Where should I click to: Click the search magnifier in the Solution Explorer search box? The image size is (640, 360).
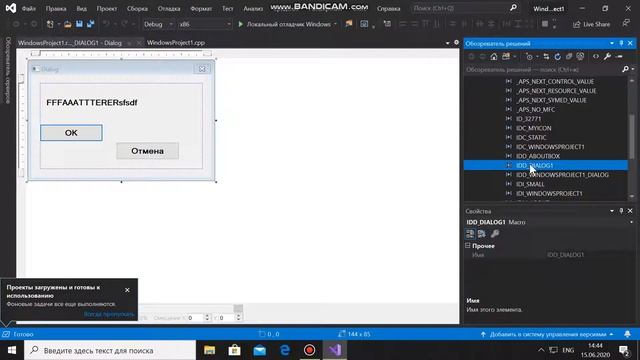pos(625,69)
